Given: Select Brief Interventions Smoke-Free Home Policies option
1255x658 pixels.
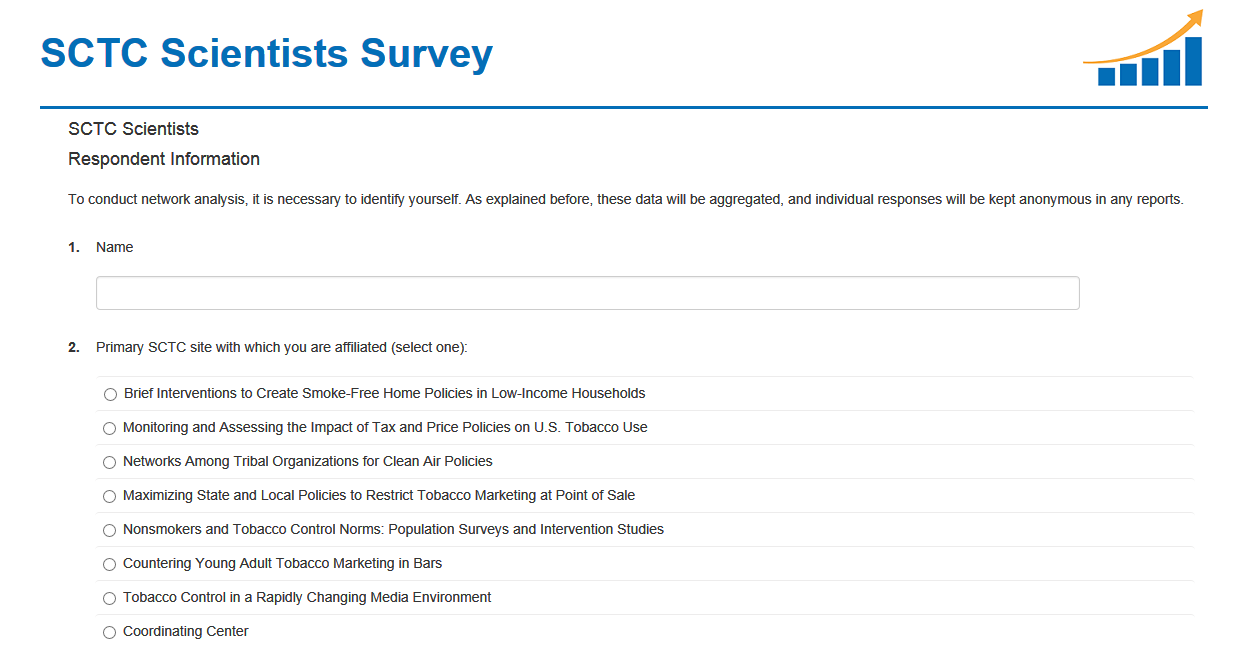Looking at the screenshot, I should [110, 394].
